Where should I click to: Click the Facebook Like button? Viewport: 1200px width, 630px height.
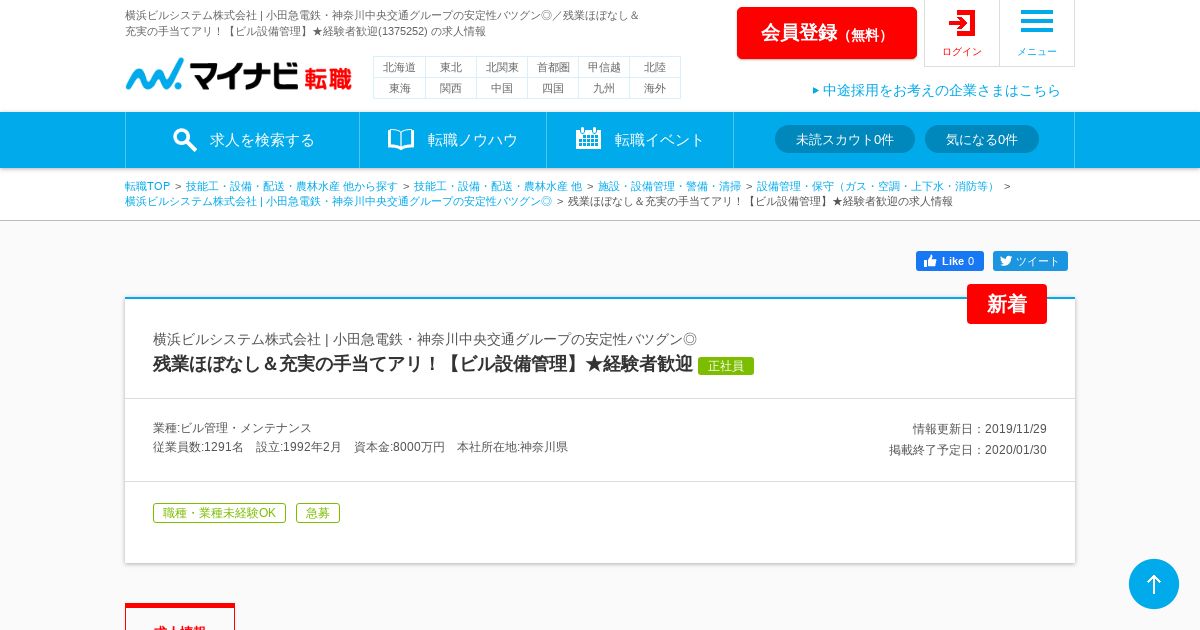click(950, 261)
